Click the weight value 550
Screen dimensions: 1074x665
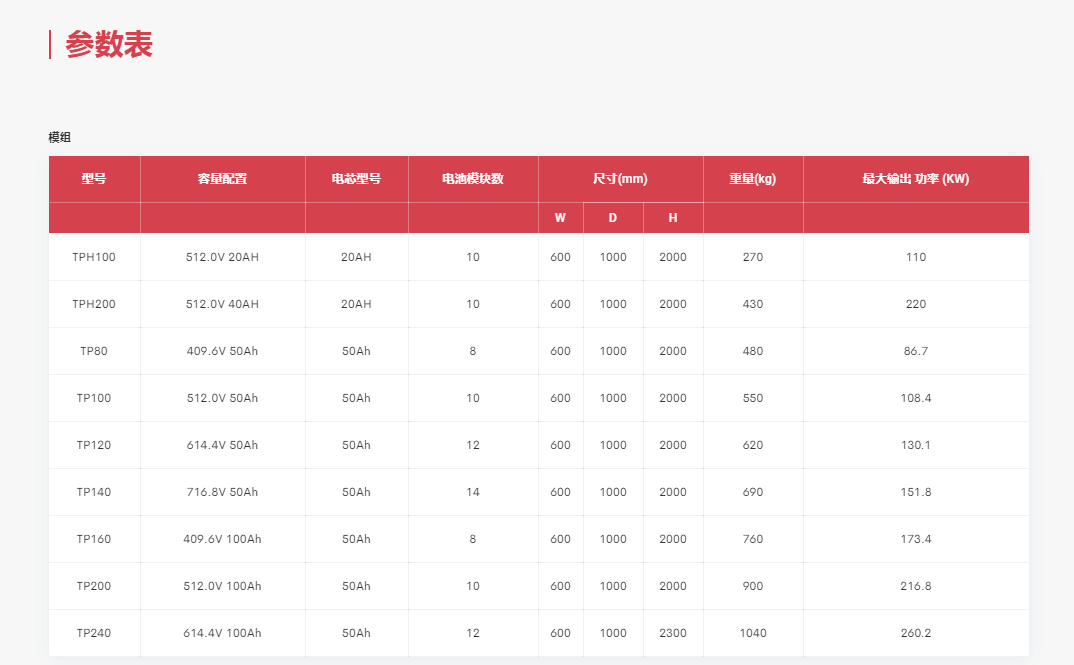[753, 398]
